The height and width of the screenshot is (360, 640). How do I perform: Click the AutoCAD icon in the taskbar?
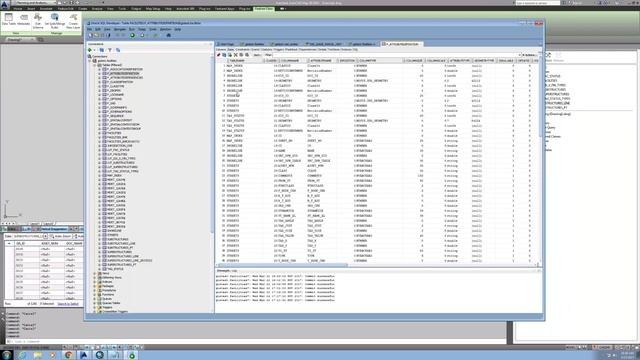tap(84, 355)
